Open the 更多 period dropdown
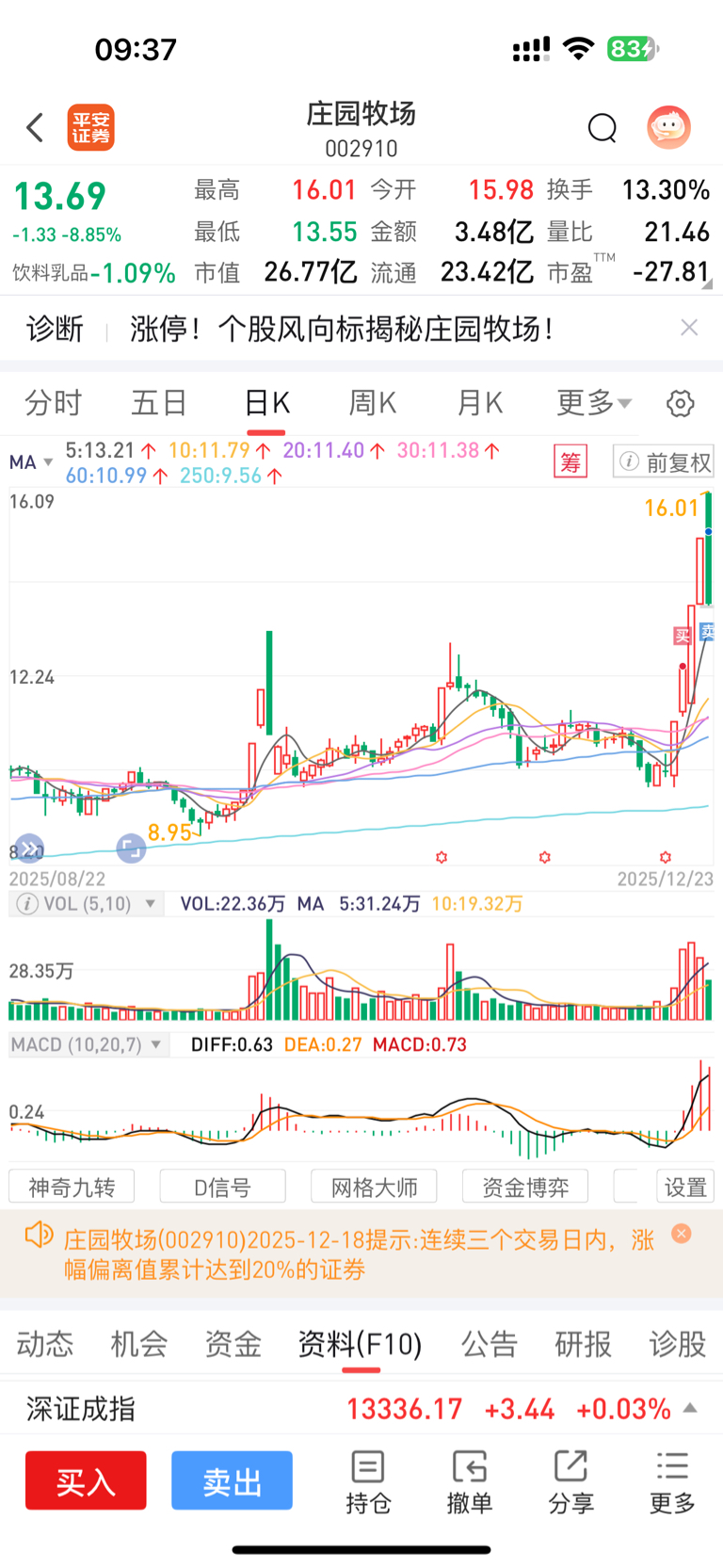Image resolution: width=723 pixels, height=1568 pixels. (x=594, y=403)
